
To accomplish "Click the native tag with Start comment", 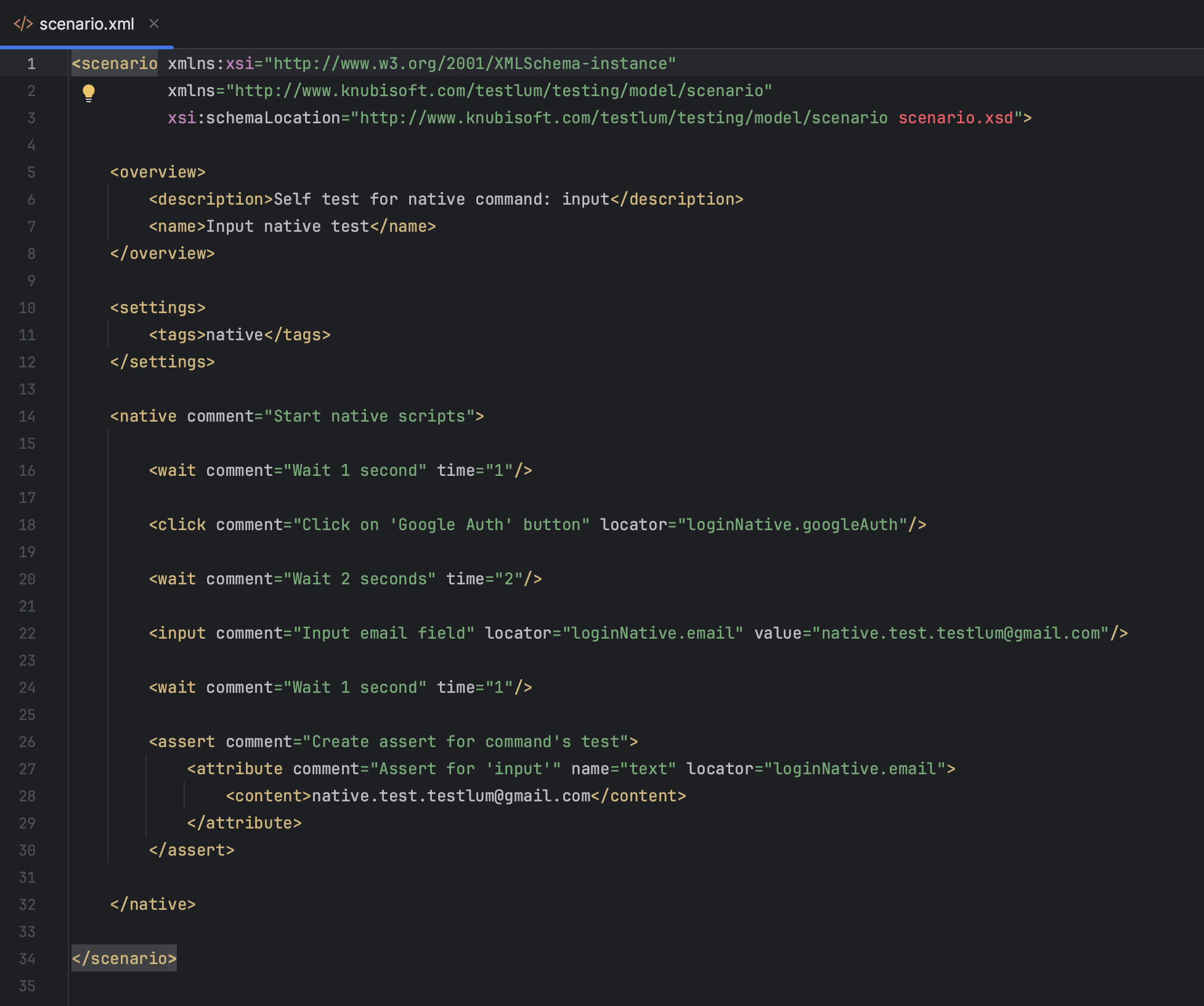I will pos(144,416).
